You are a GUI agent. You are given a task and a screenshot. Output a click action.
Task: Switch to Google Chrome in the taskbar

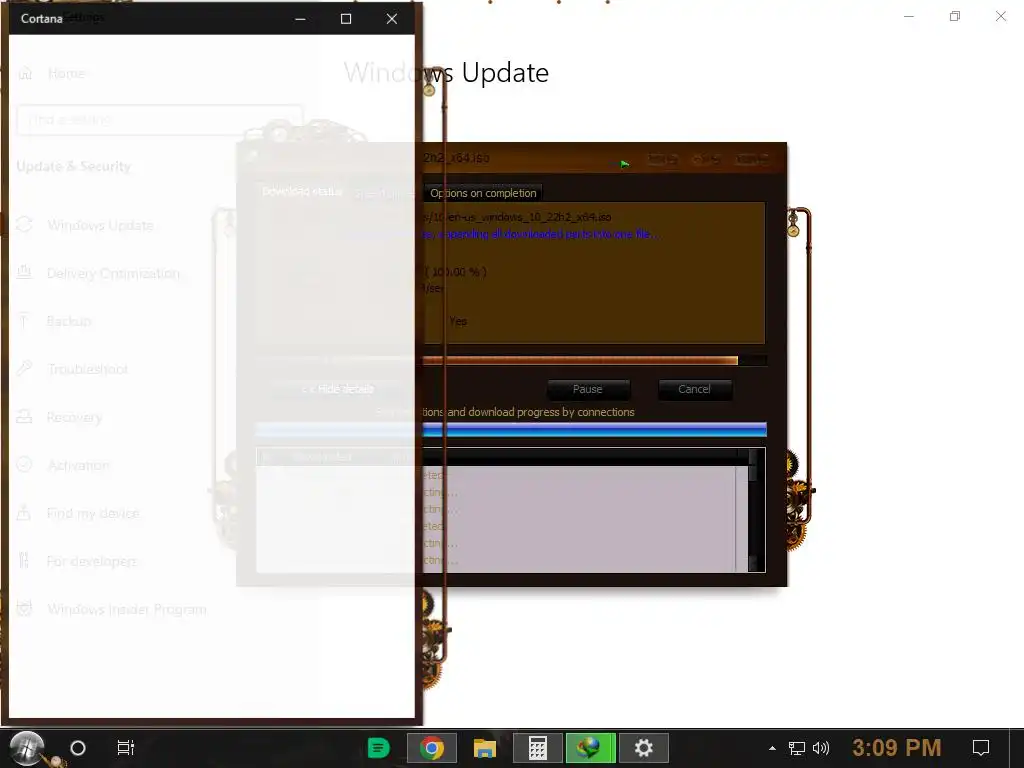[x=432, y=748]
